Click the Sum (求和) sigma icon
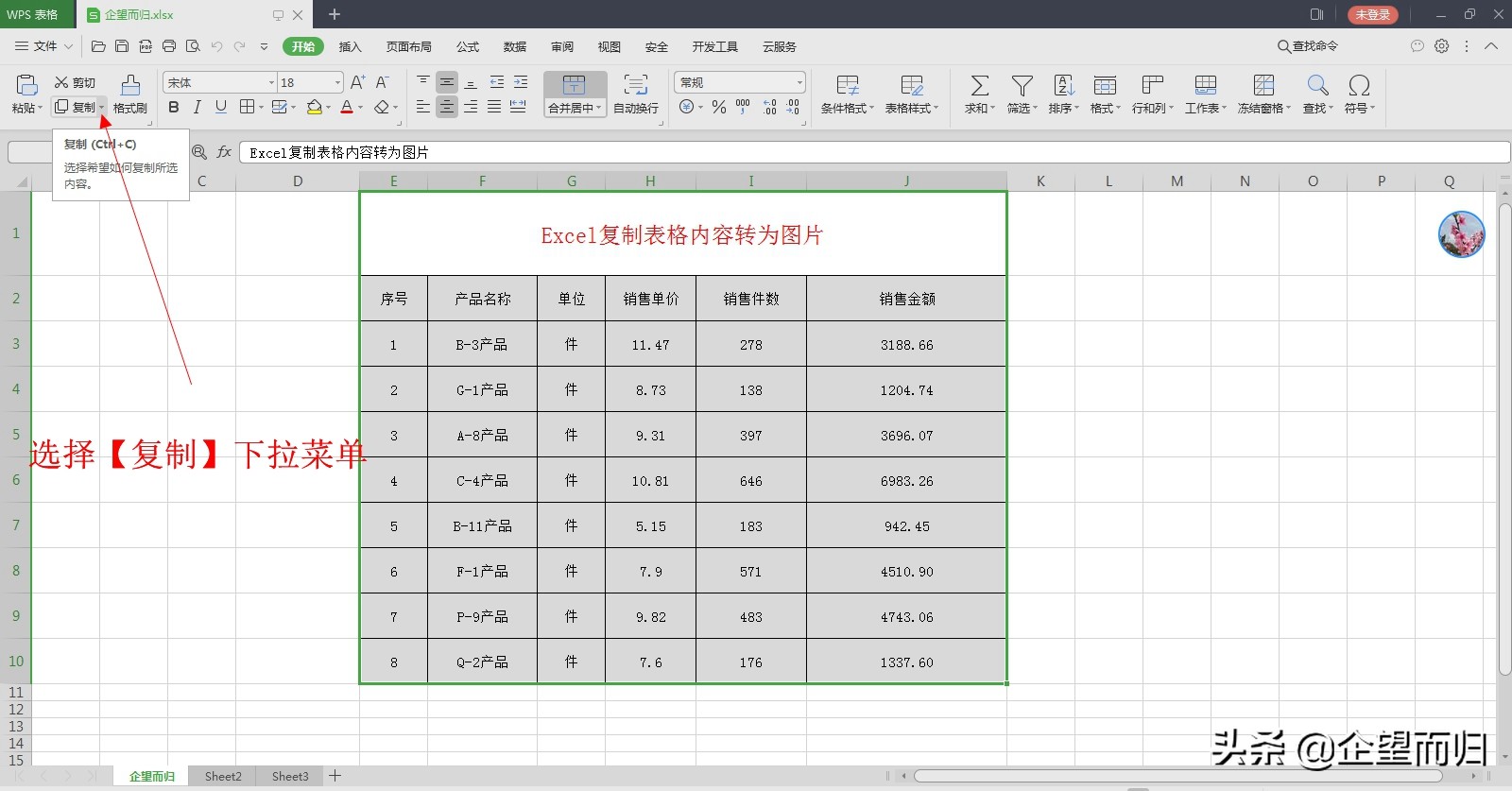 (980, 86)
